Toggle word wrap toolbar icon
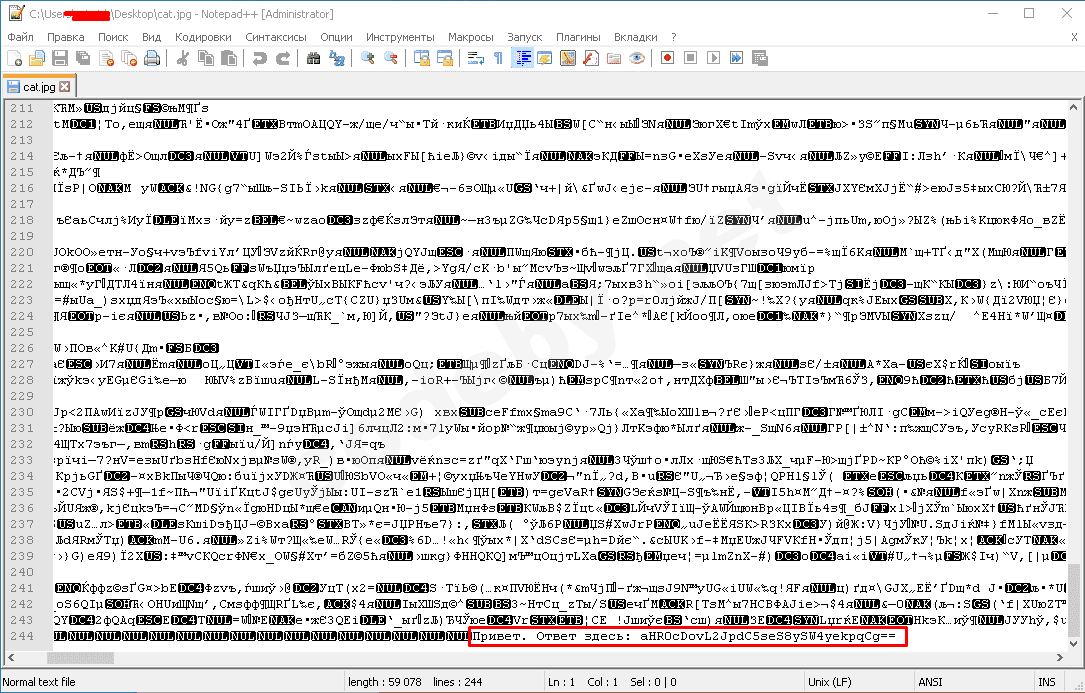The image size is (1085, 693). point(475,58)
